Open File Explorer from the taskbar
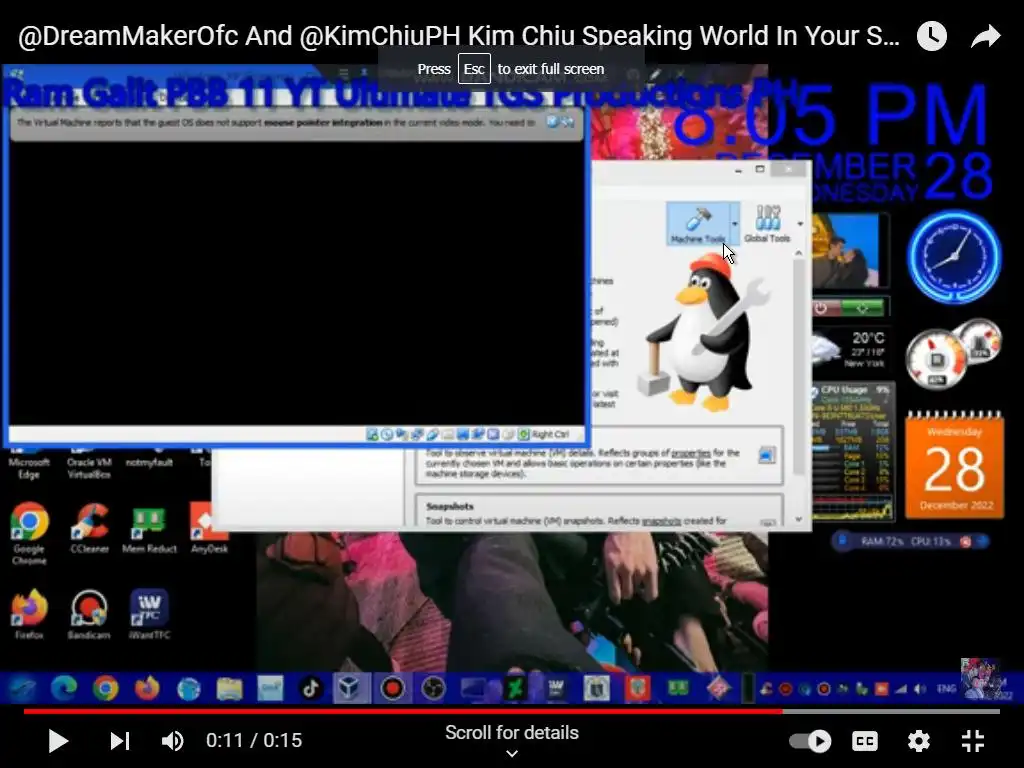This screenshot has width=1024, height=768. [x=230, y=688]
